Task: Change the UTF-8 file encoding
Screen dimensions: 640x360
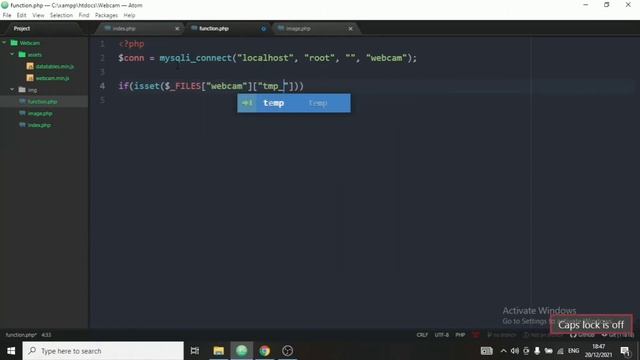Action: pyautogui.click(x=442, y=335)
